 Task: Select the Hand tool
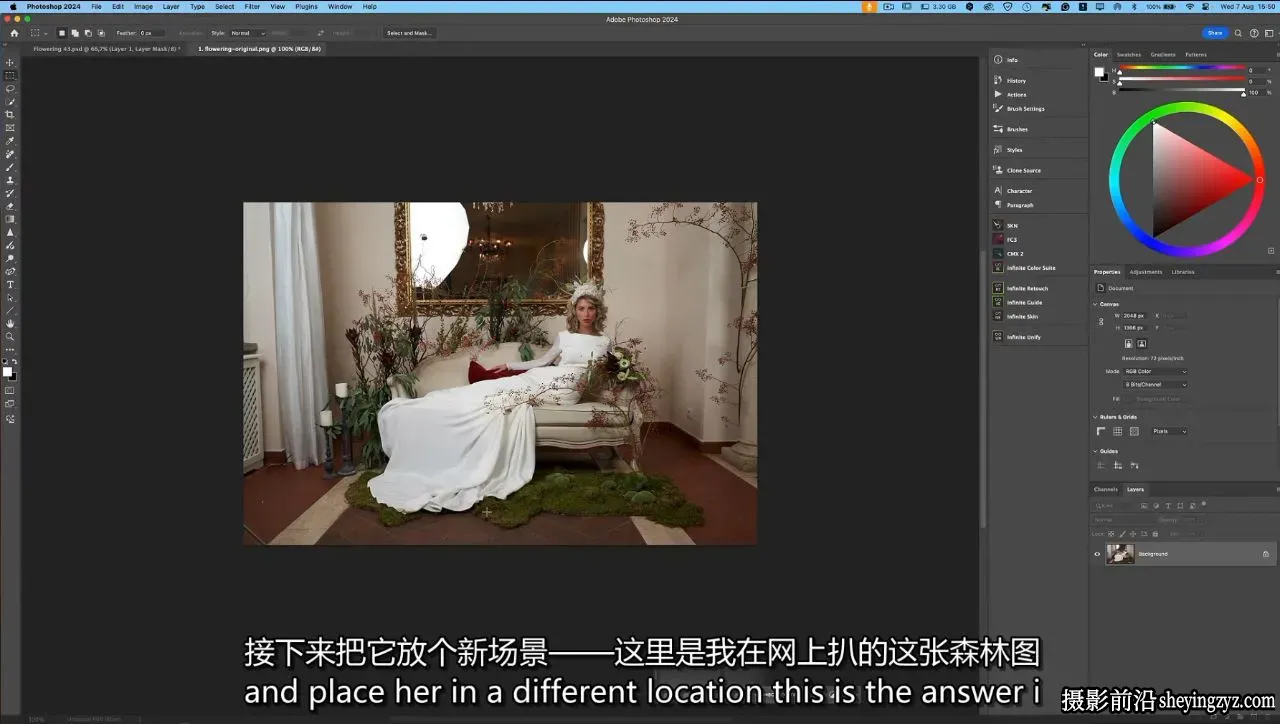click(10, 324)
